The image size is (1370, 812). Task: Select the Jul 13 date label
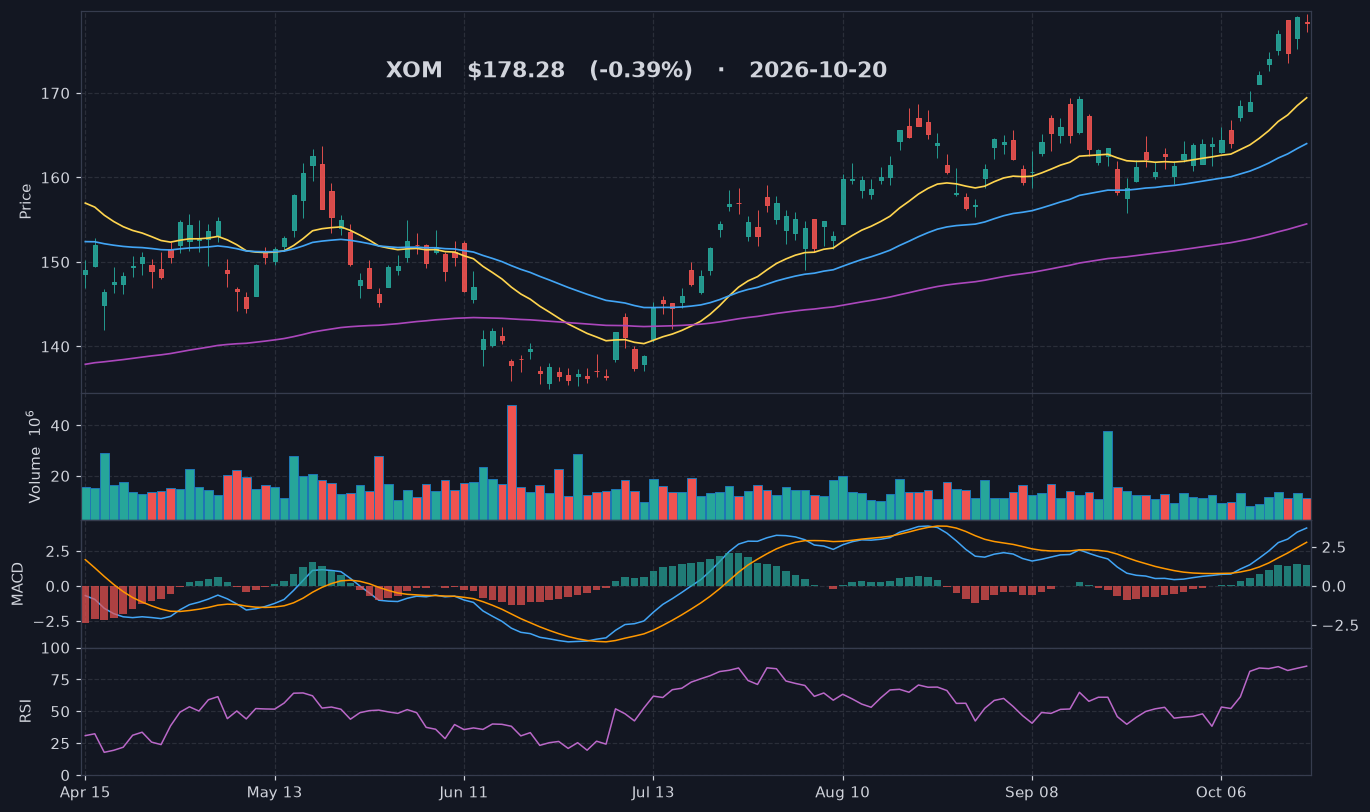click(653, 790)
